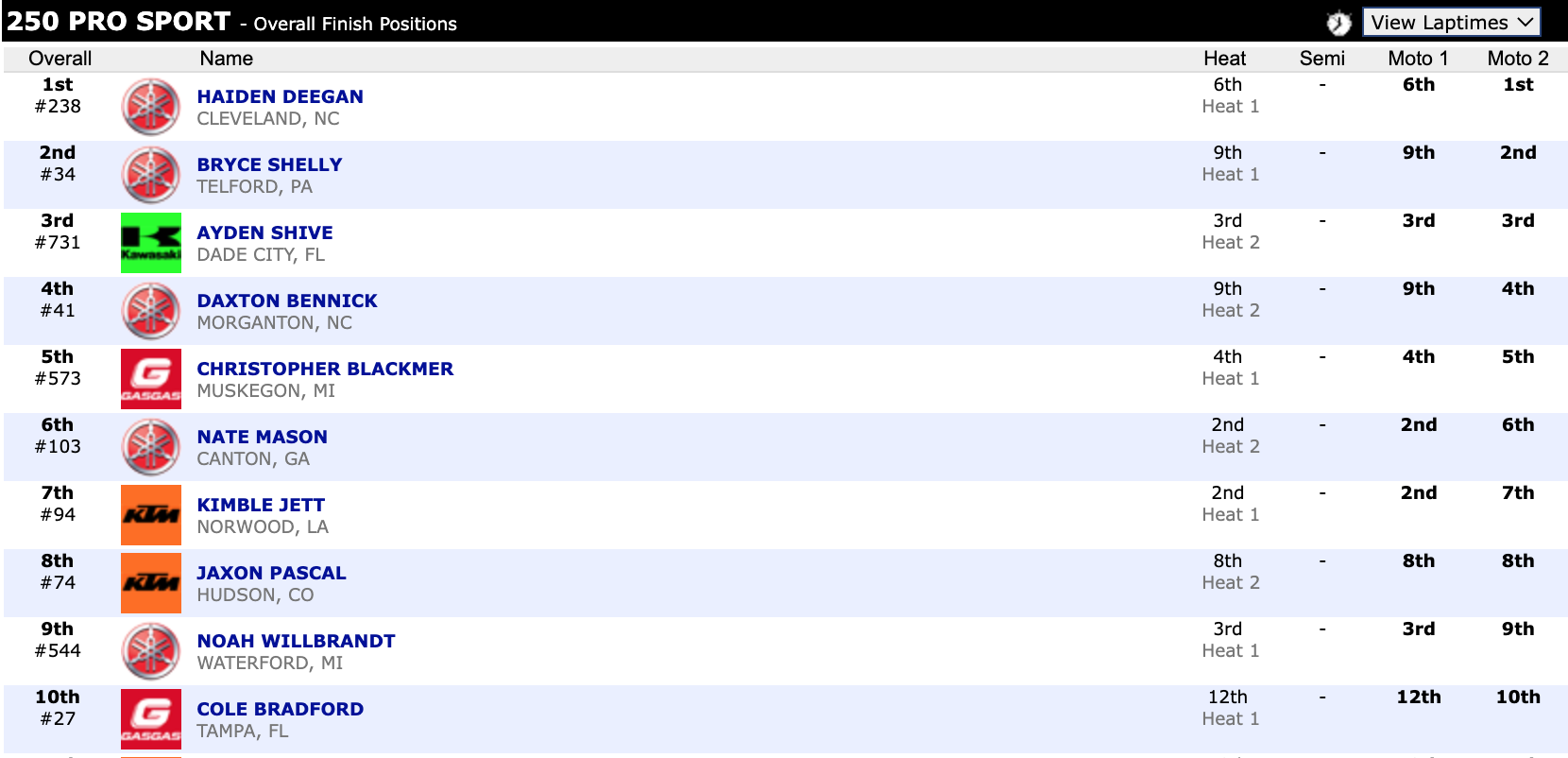Go to Christopher Blackmer's profile

tap(325, 369)
